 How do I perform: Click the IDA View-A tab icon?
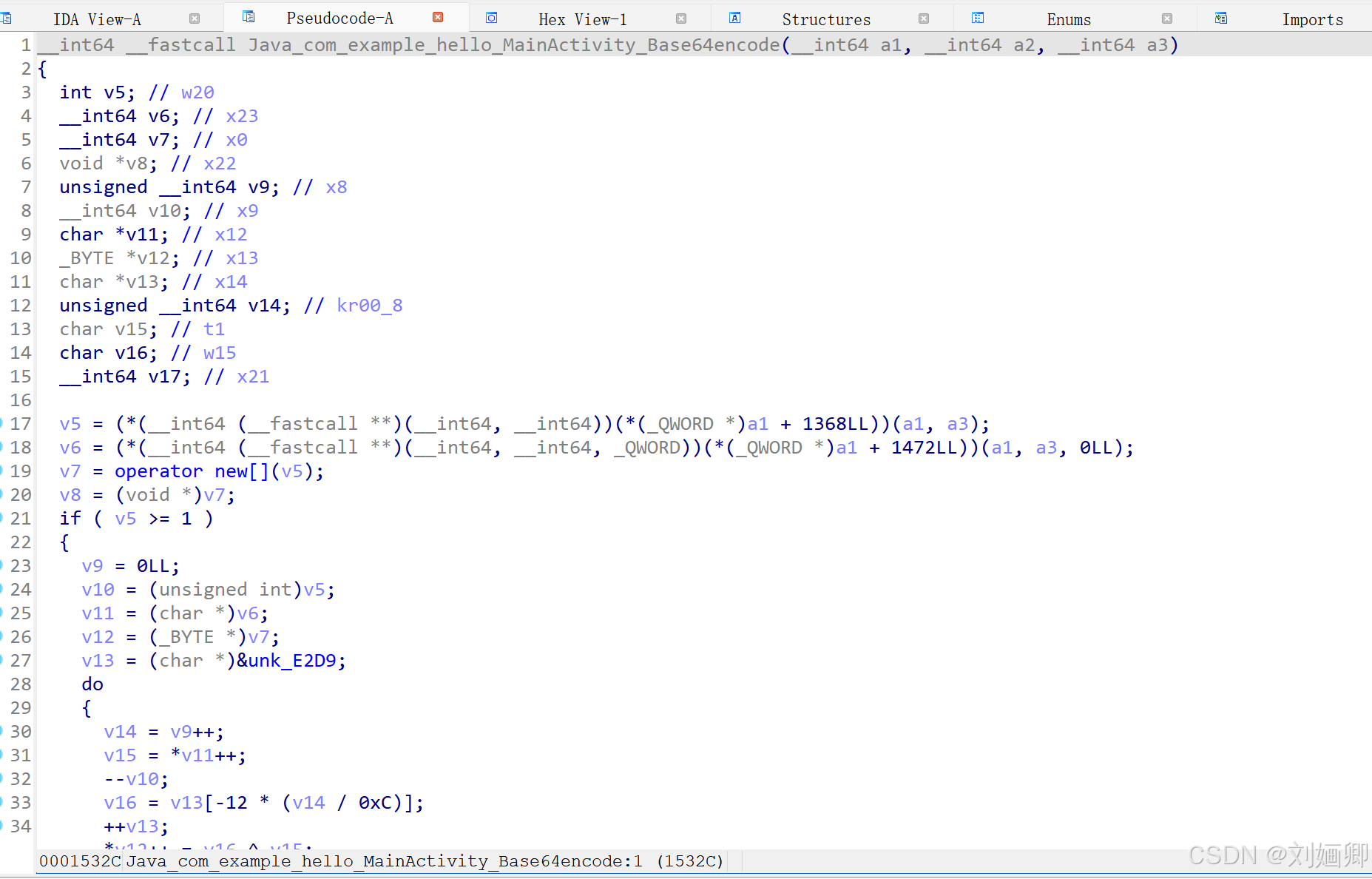(7, 17)
